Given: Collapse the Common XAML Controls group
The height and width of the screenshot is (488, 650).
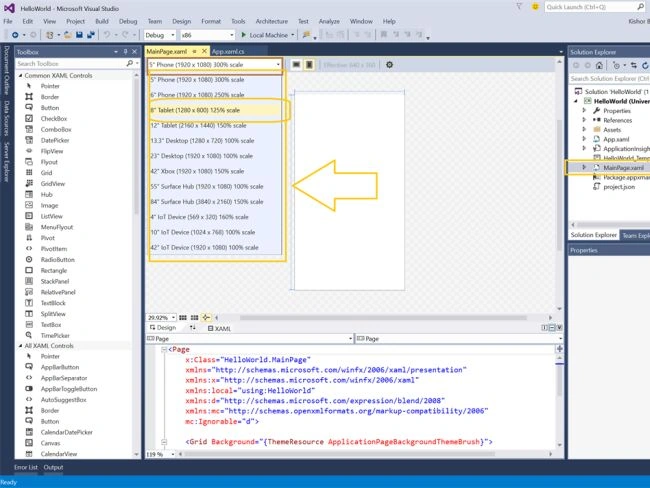Looking at the screenshot, I should (x=20, y=75).
